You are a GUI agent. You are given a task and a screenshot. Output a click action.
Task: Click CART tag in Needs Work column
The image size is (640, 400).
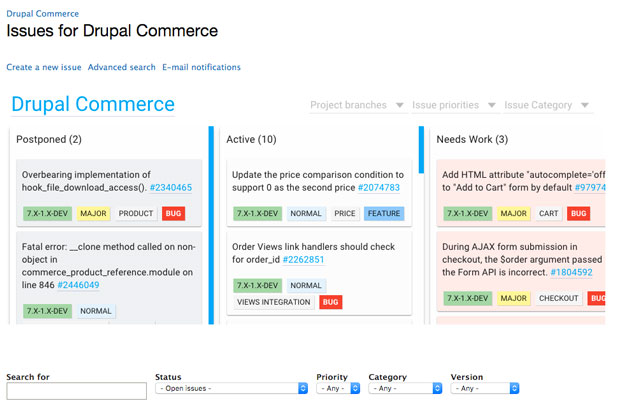pos(549,213)
